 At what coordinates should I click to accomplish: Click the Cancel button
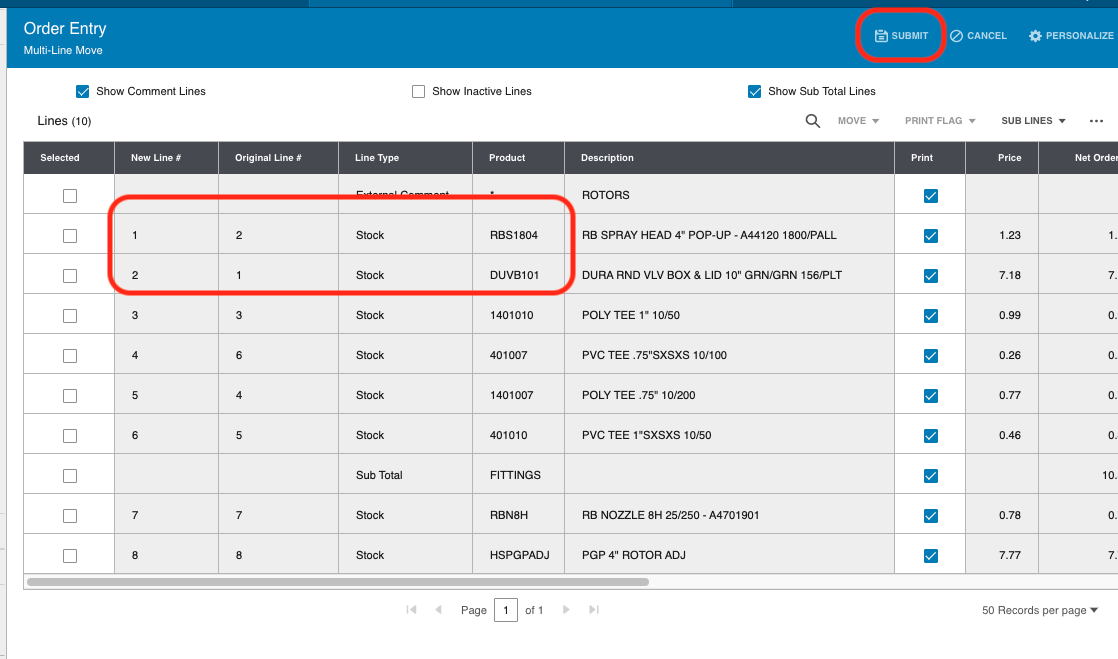coord(978,36)
